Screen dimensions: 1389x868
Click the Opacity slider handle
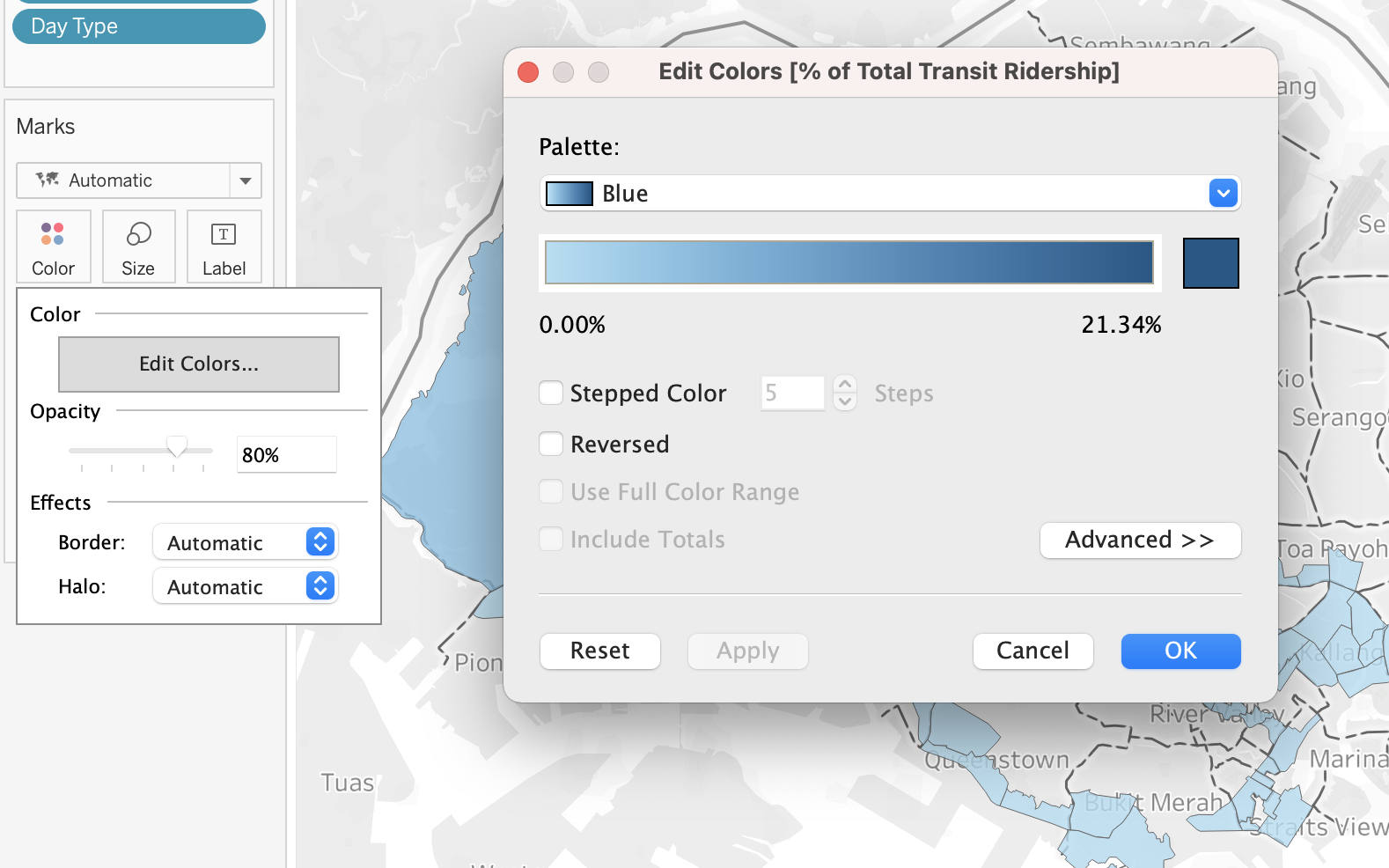tap(177, 447)
